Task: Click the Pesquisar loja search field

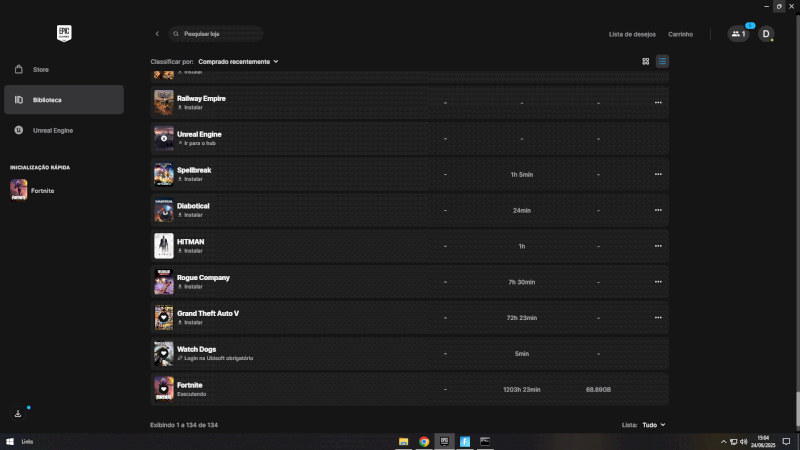Action: [x=216, y=34]
